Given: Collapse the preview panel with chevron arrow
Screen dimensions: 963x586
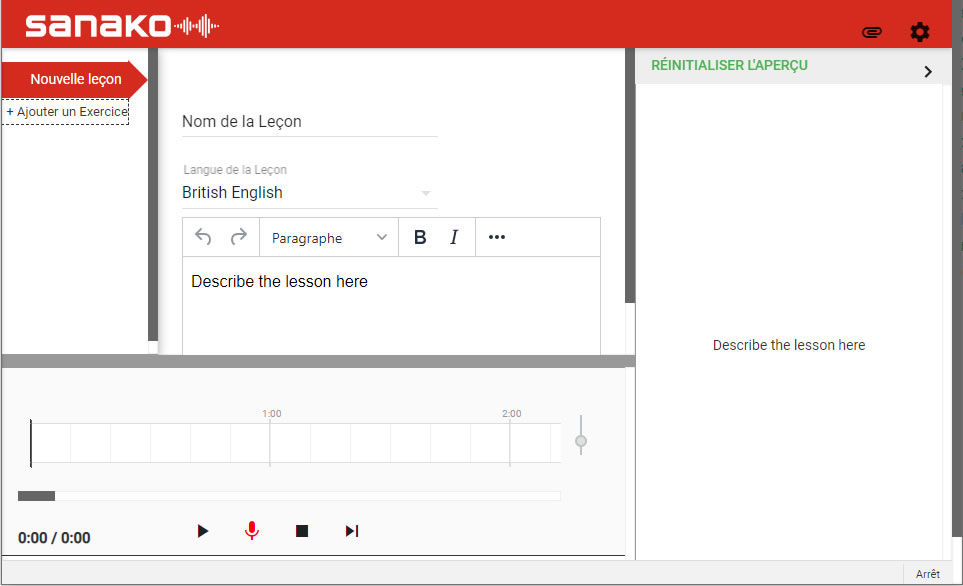Looking at the screenshot, I should tap(928, 71).
